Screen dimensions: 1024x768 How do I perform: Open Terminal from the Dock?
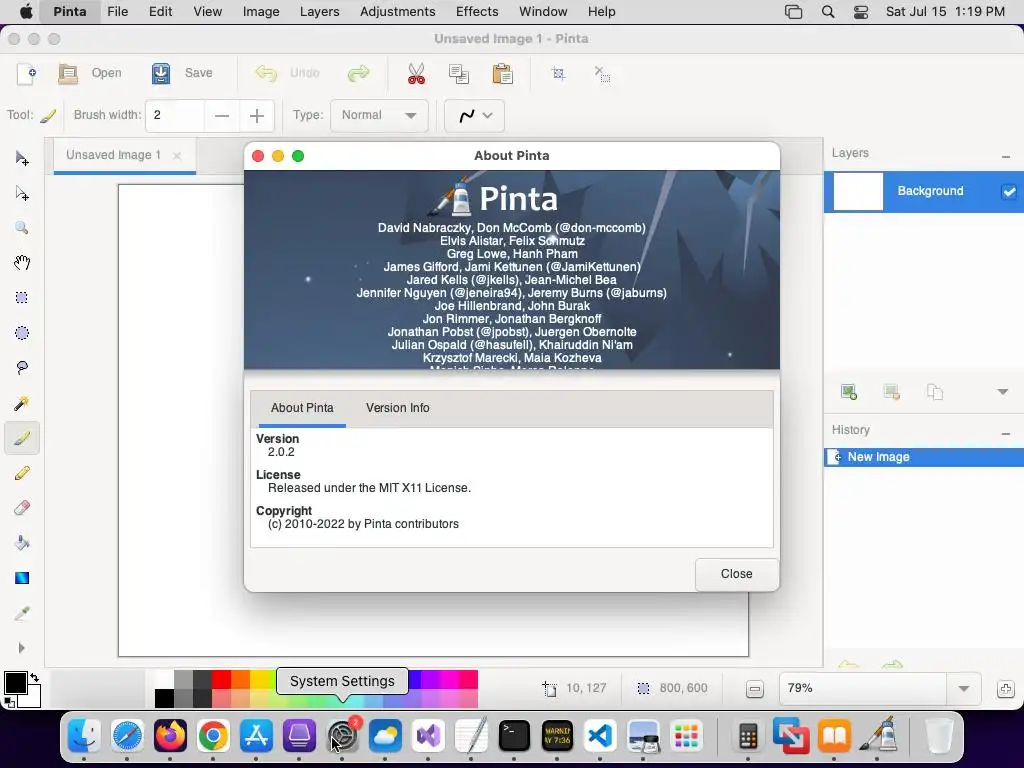[514, 737]
